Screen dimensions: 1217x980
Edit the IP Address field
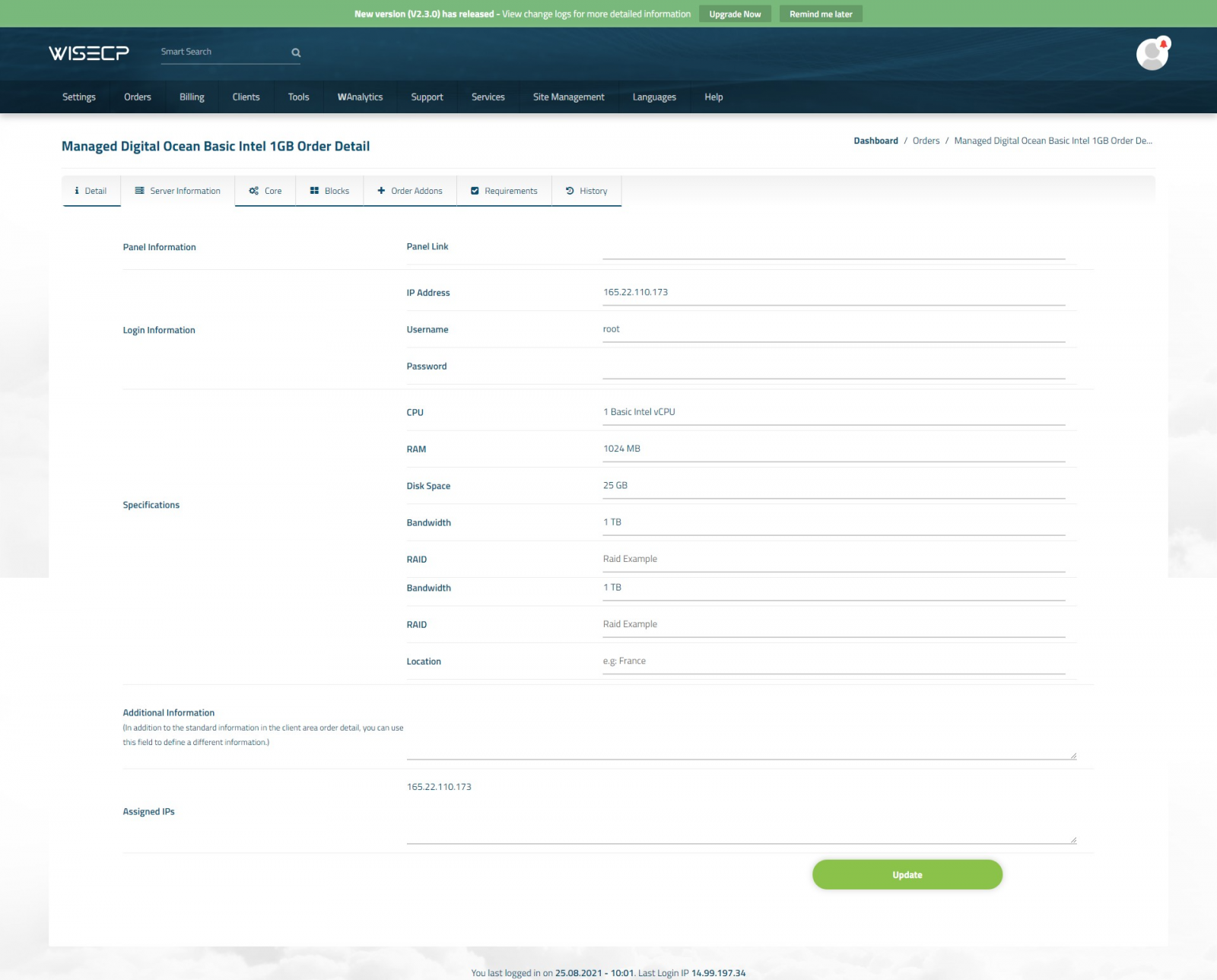[834, 293]
